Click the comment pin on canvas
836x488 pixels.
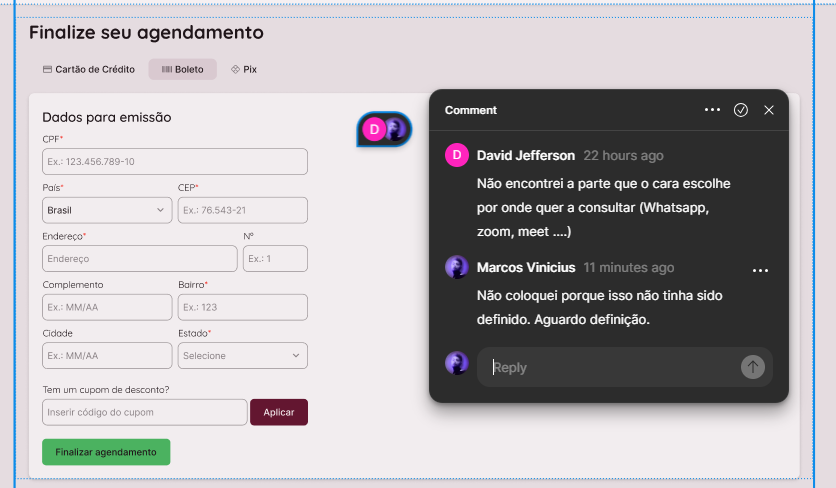pyautogui.click(x=384, y=129)
